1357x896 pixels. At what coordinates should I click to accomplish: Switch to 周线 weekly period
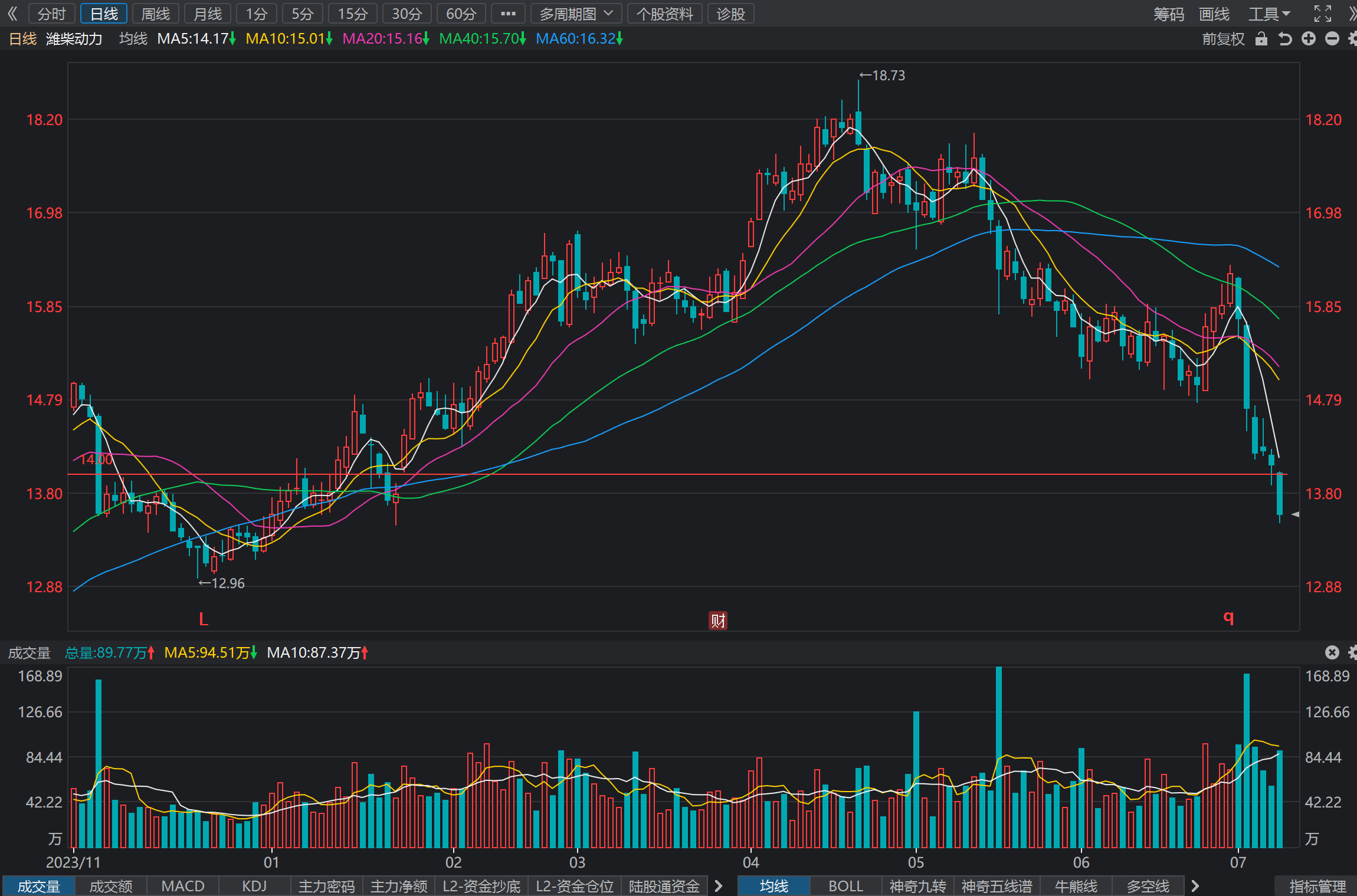[156, 14]
